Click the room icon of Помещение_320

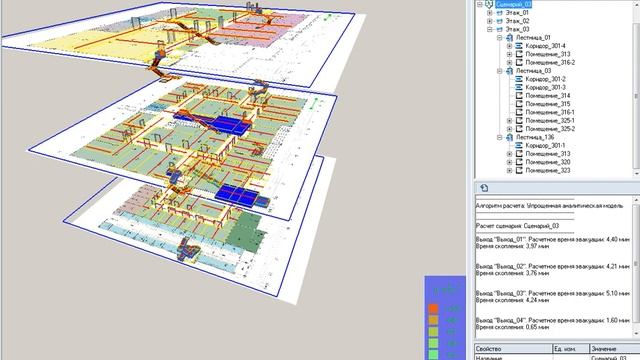click(x=519, y=162)
